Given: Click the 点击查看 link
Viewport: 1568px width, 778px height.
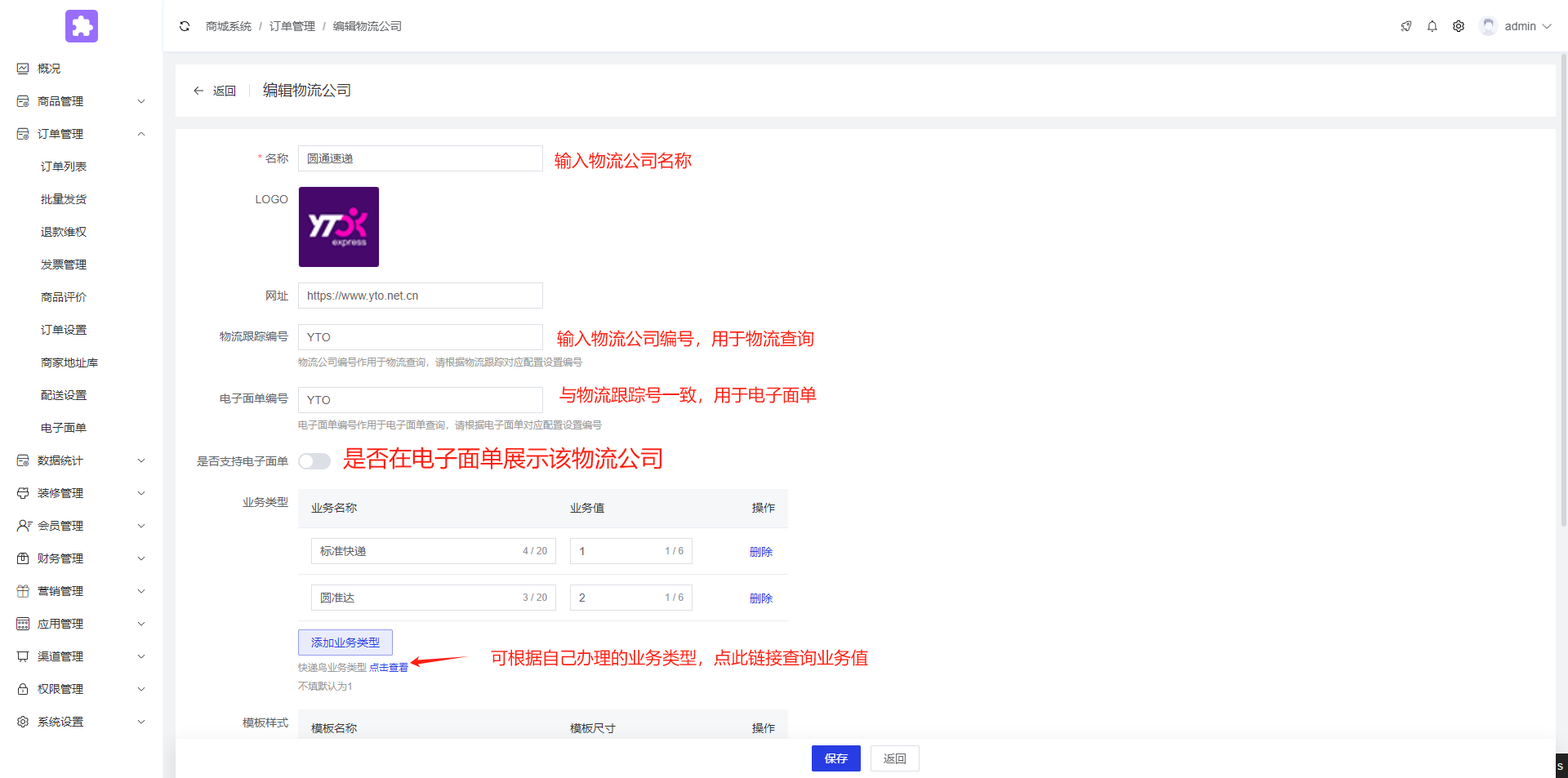Looking at the screenshot, I should click(x=388, y=668).
